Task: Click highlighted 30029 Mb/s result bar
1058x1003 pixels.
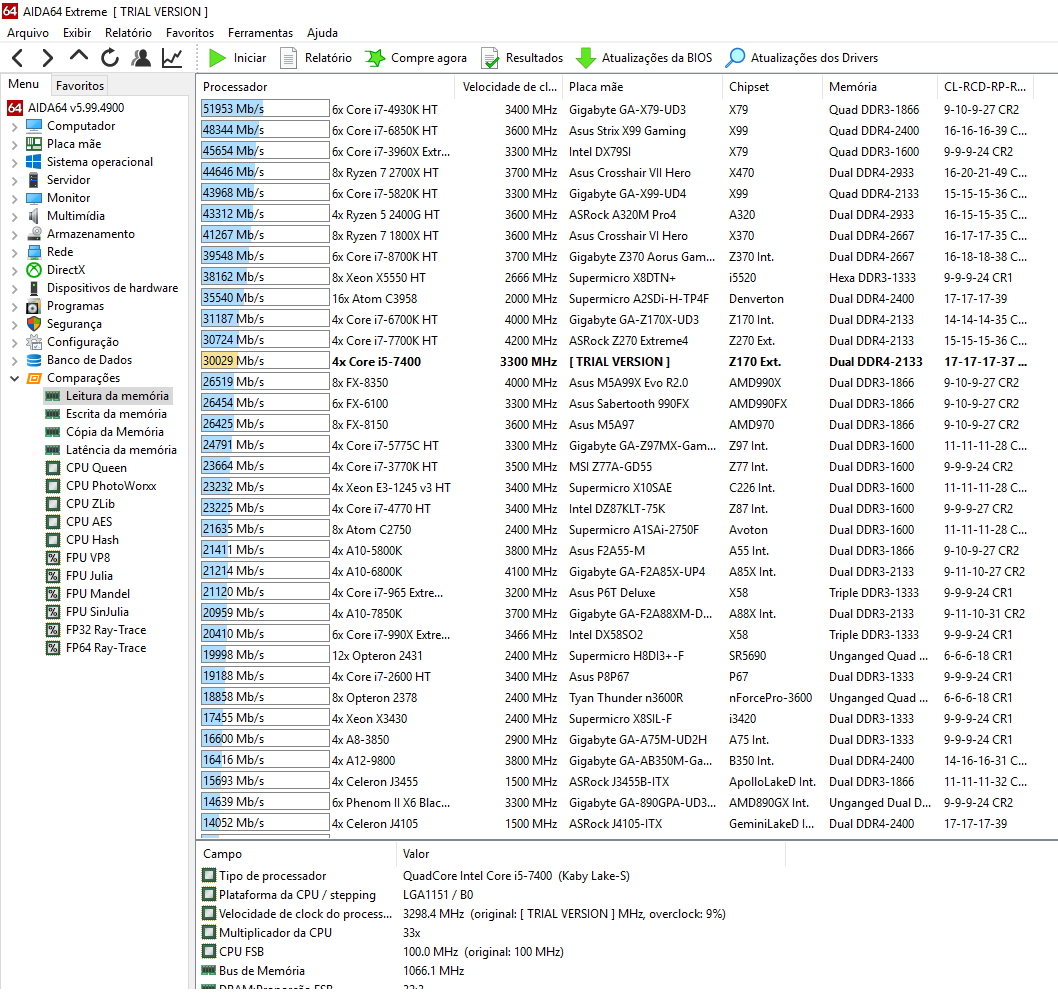Action: click(x=264, y=361)
